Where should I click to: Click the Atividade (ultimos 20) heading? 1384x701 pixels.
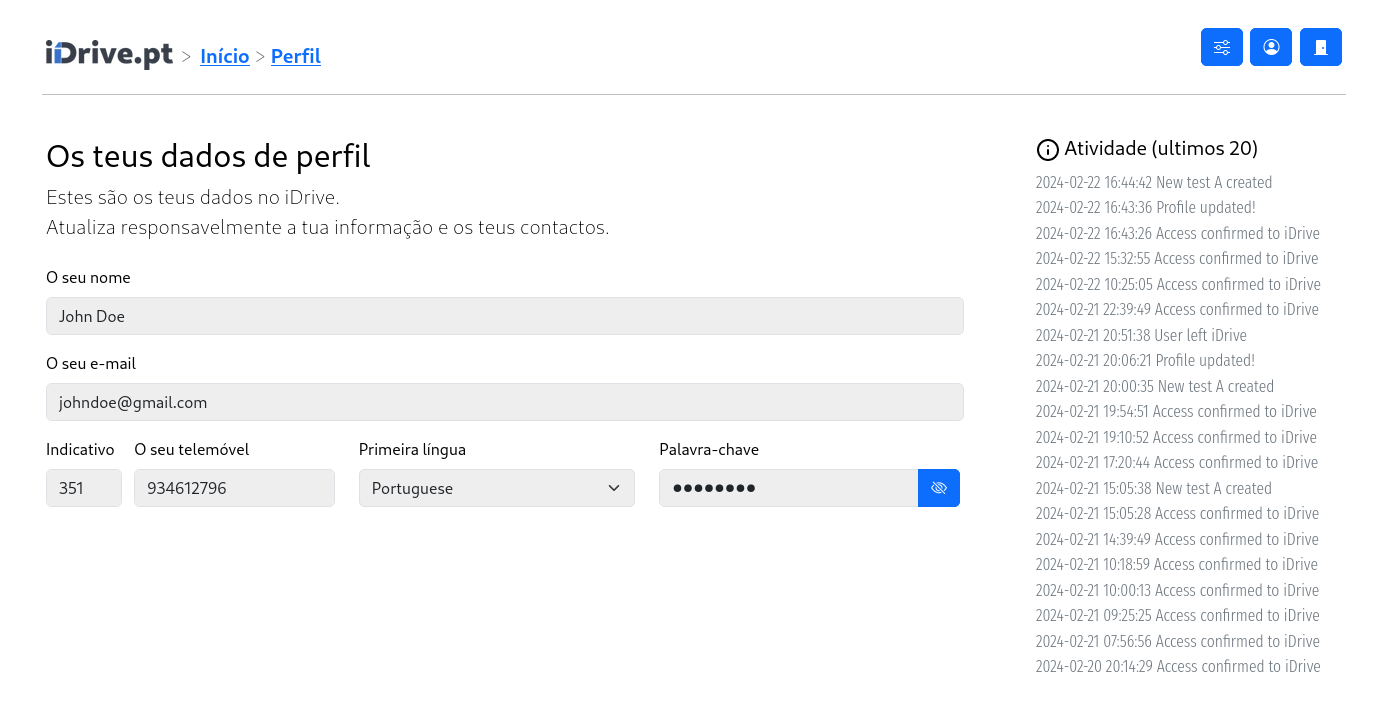click(x=1161, y=149)
